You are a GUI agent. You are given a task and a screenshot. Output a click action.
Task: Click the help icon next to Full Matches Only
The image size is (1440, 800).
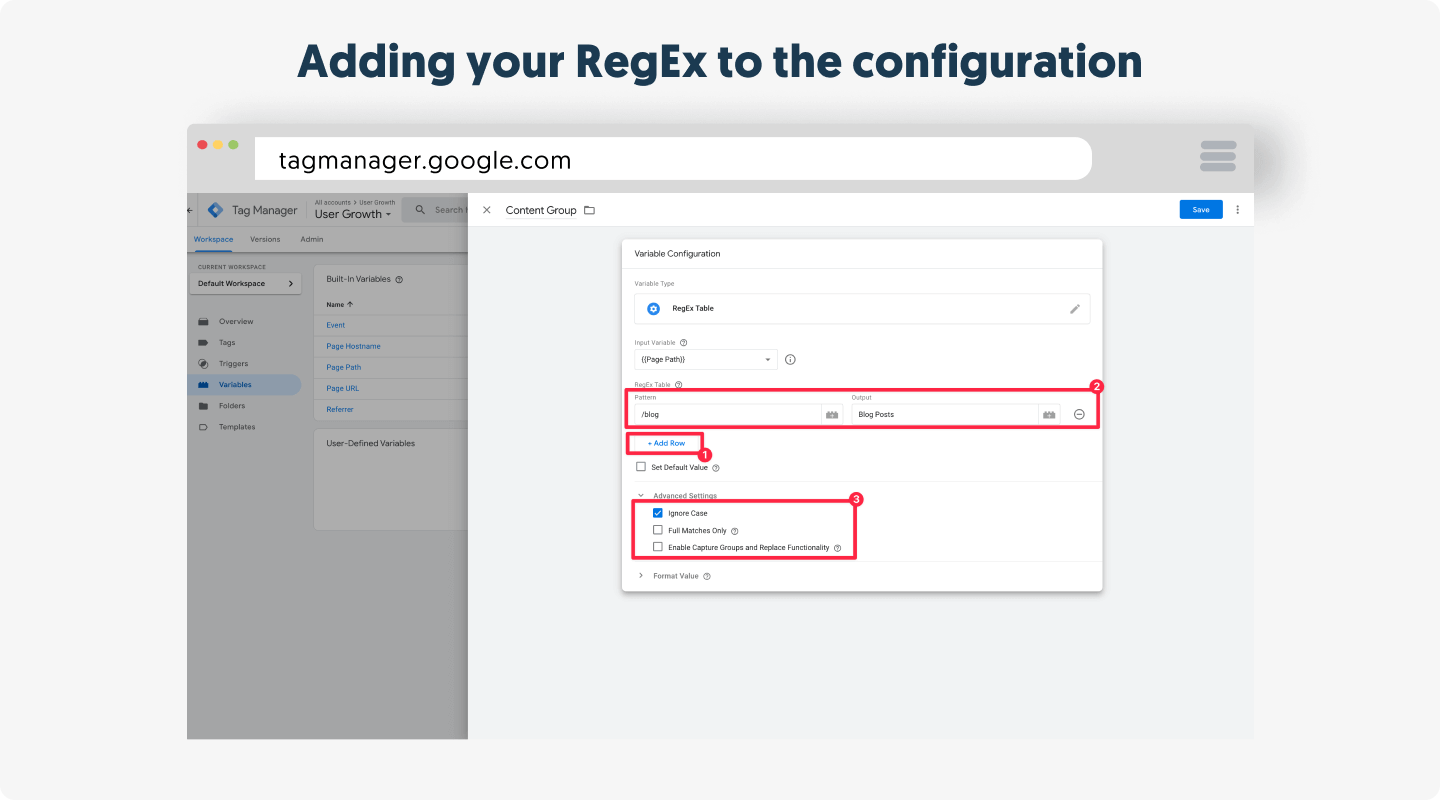[734, 531]
